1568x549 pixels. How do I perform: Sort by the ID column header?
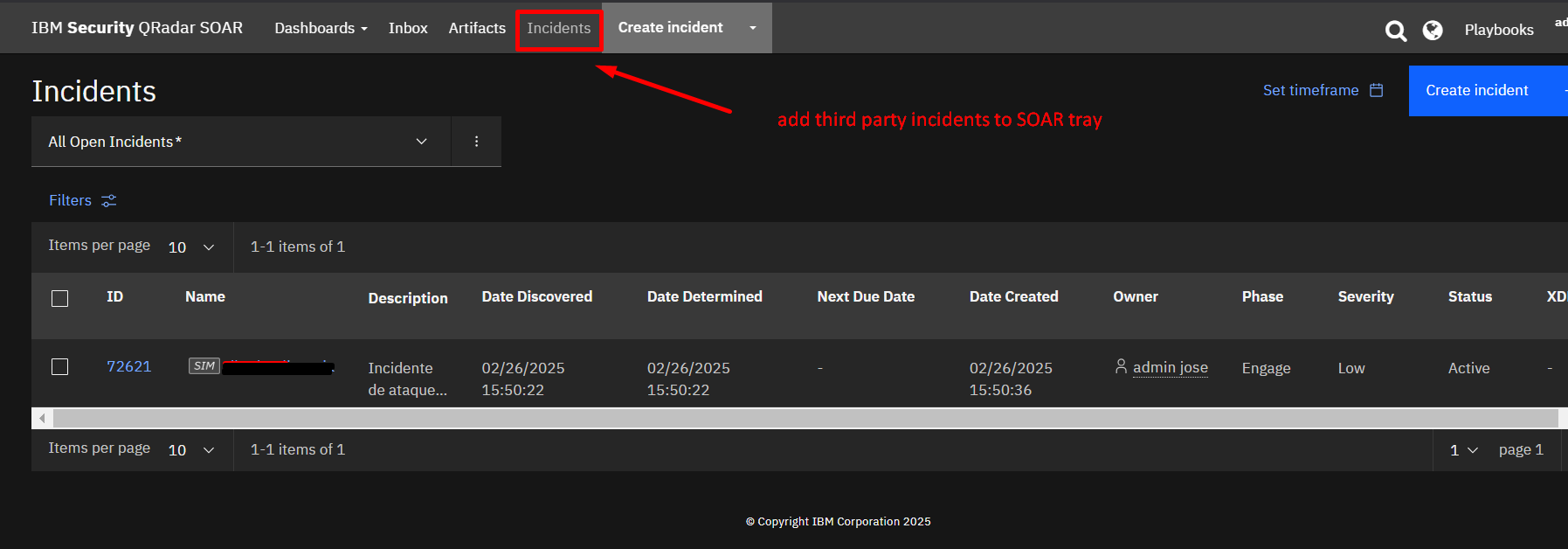coord(115,297)
